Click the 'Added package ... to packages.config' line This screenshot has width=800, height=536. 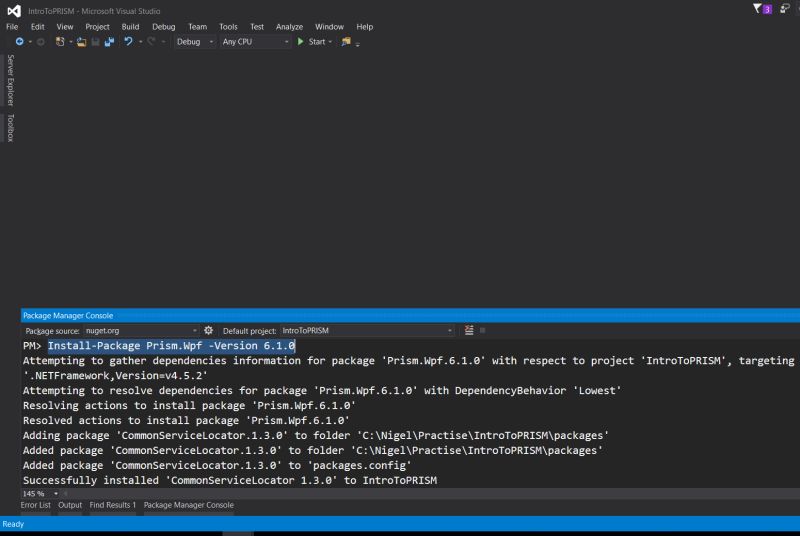click(217, 465)
